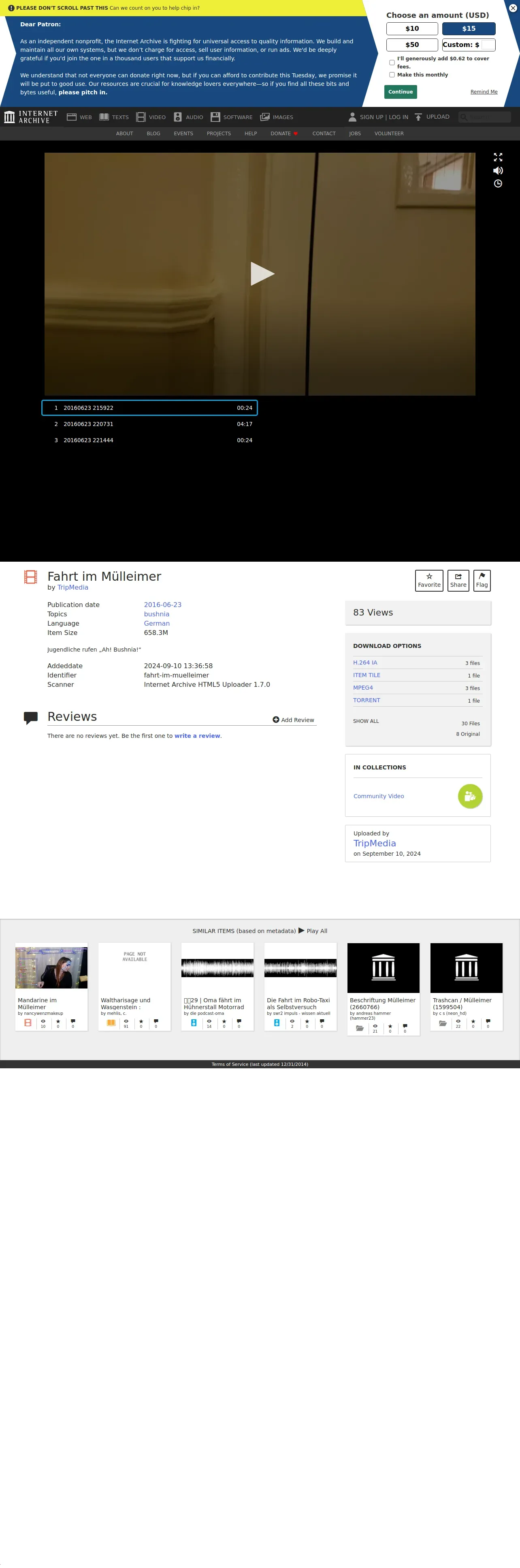Close the donation banner
Screen dimensions: 520x1568
coord(513,8)
